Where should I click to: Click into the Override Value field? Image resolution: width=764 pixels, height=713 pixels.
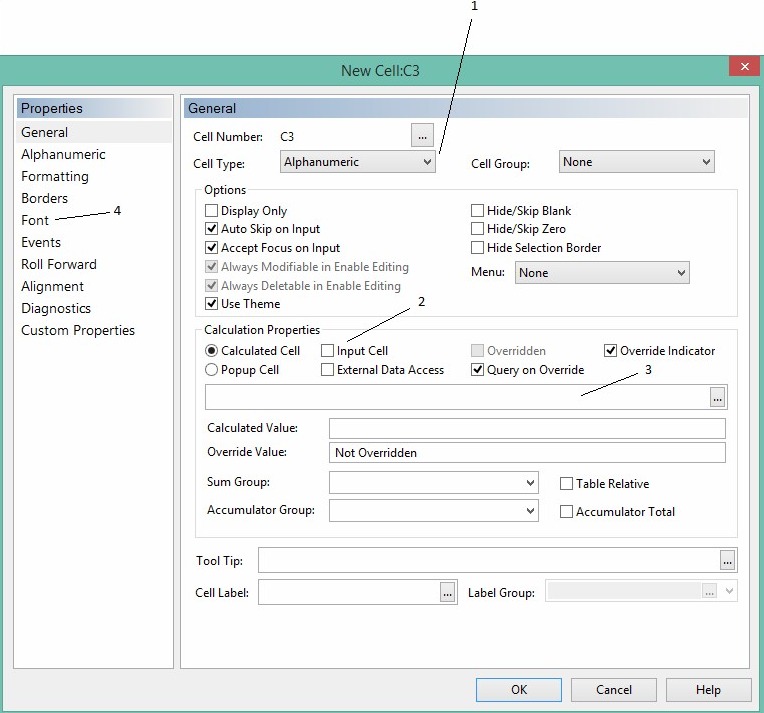pos(527,453)
